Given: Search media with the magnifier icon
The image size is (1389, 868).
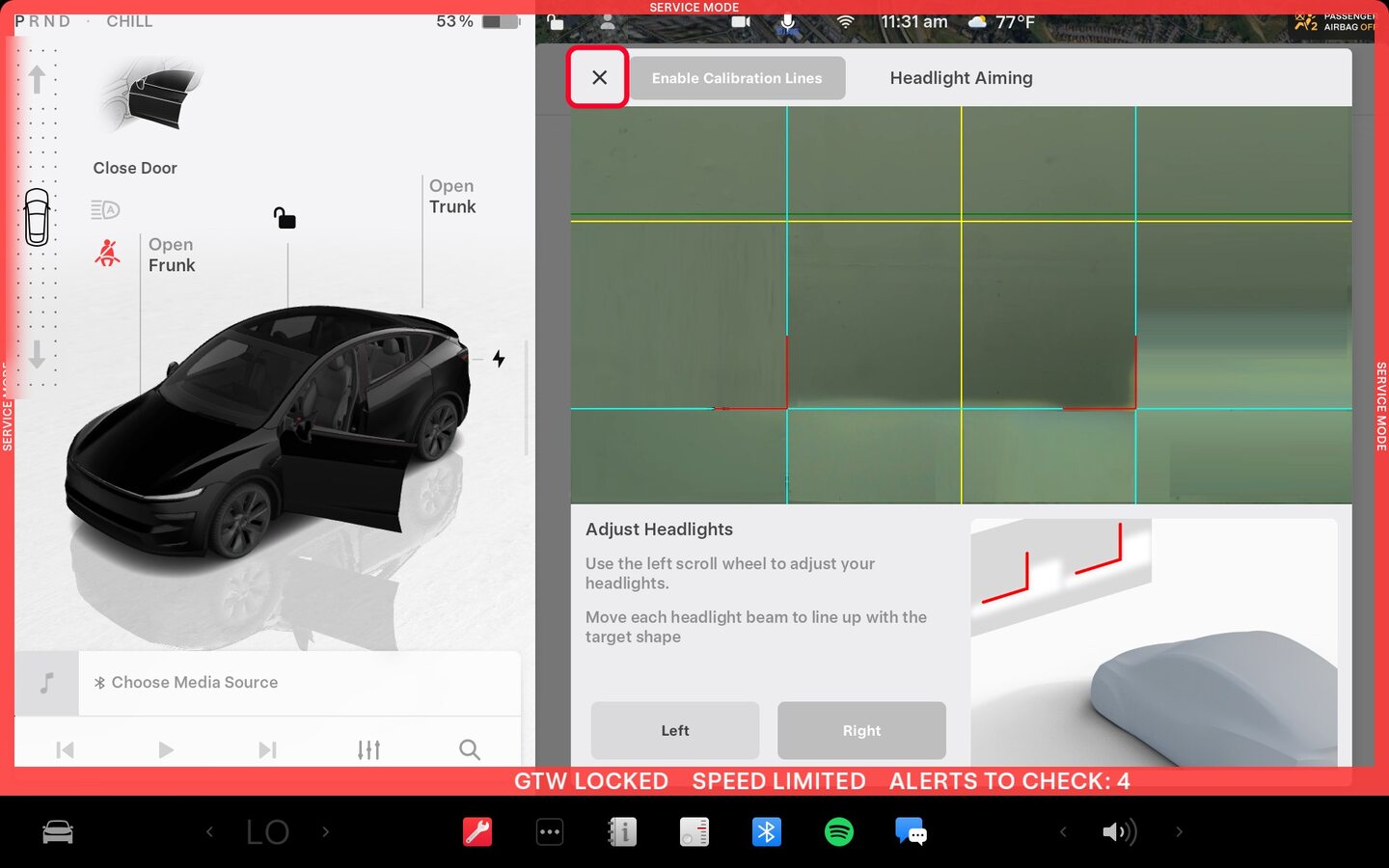Looking at the screenshot, I should coord(470,749).
